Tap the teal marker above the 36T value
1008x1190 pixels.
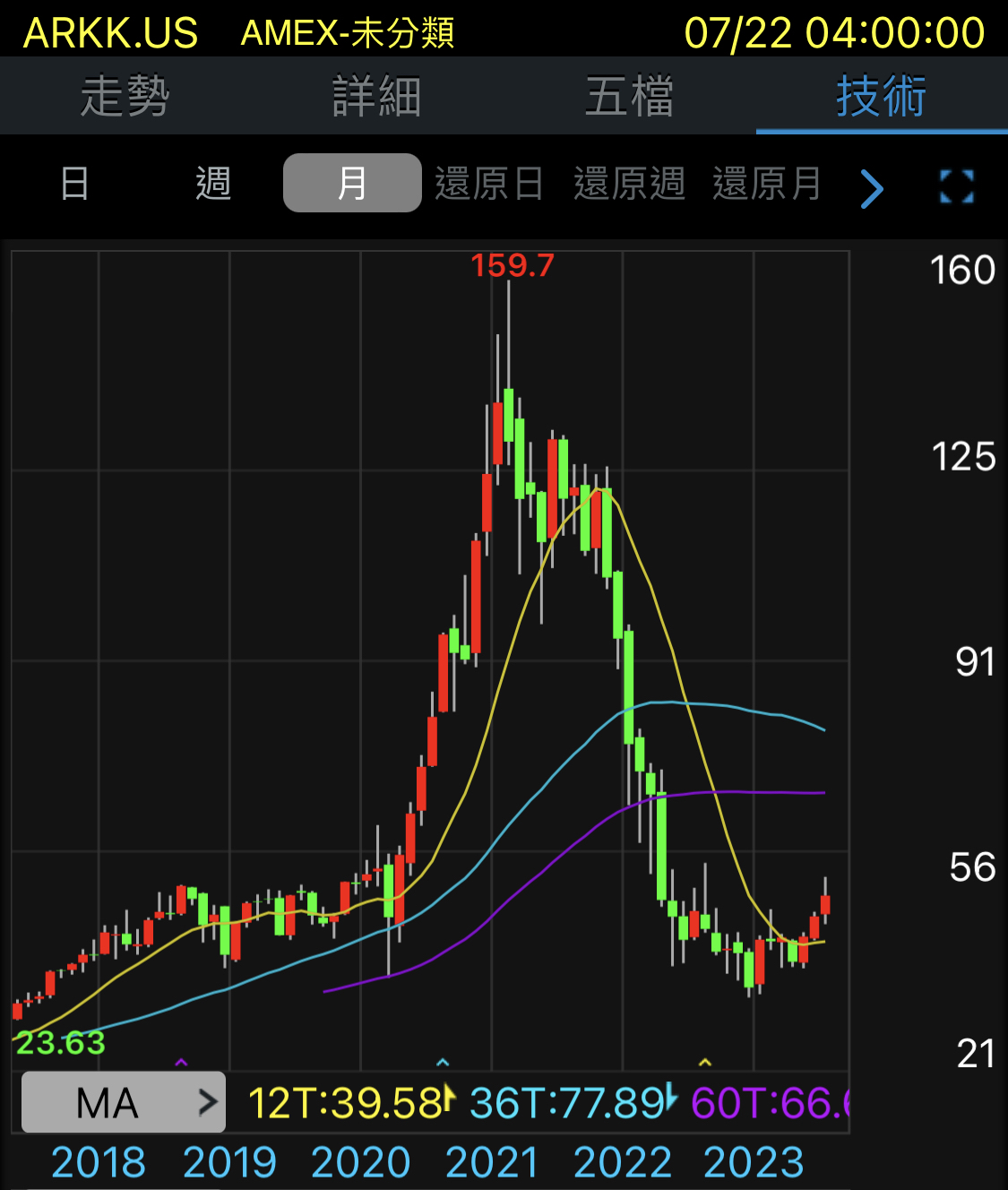(443, 1063)
